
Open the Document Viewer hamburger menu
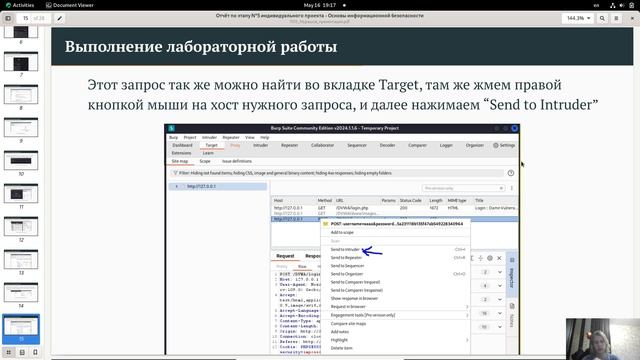616,18
